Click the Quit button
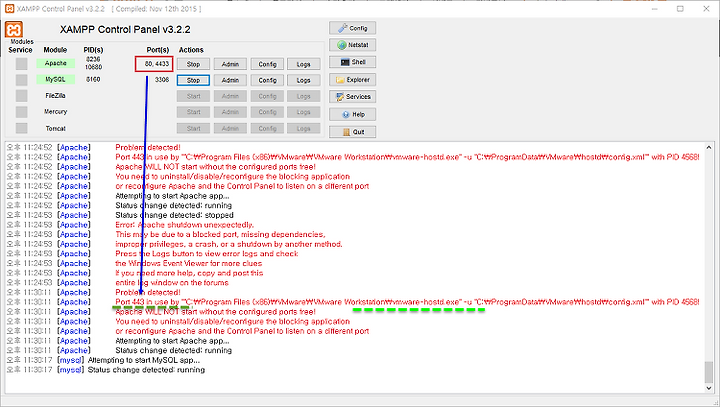The image size is (720, 407). click(352, 132)
